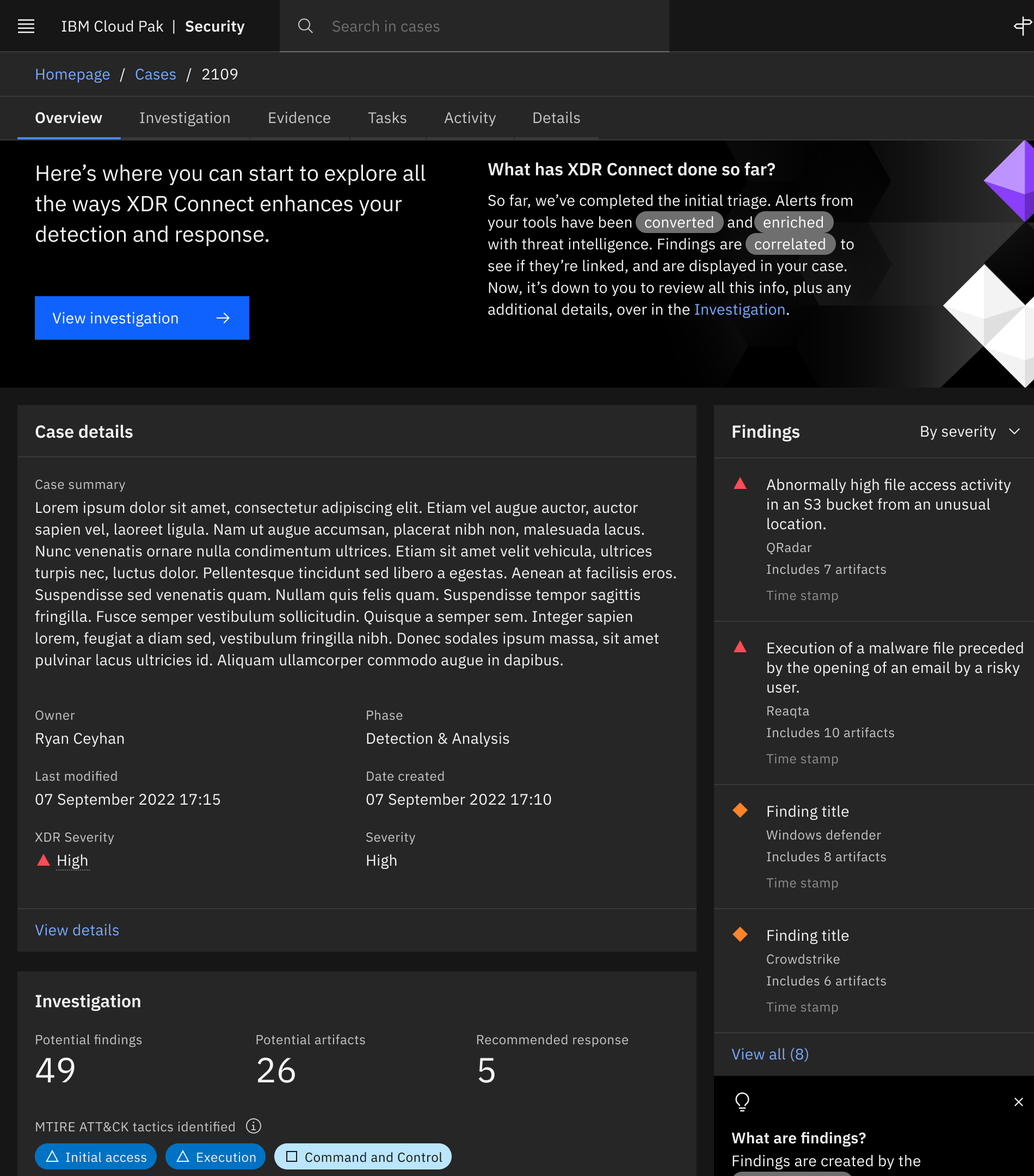Click the Reaqta source label
Image resolution: width=1034 pixels, height=1176 pixels.
[x=787, y=710]
